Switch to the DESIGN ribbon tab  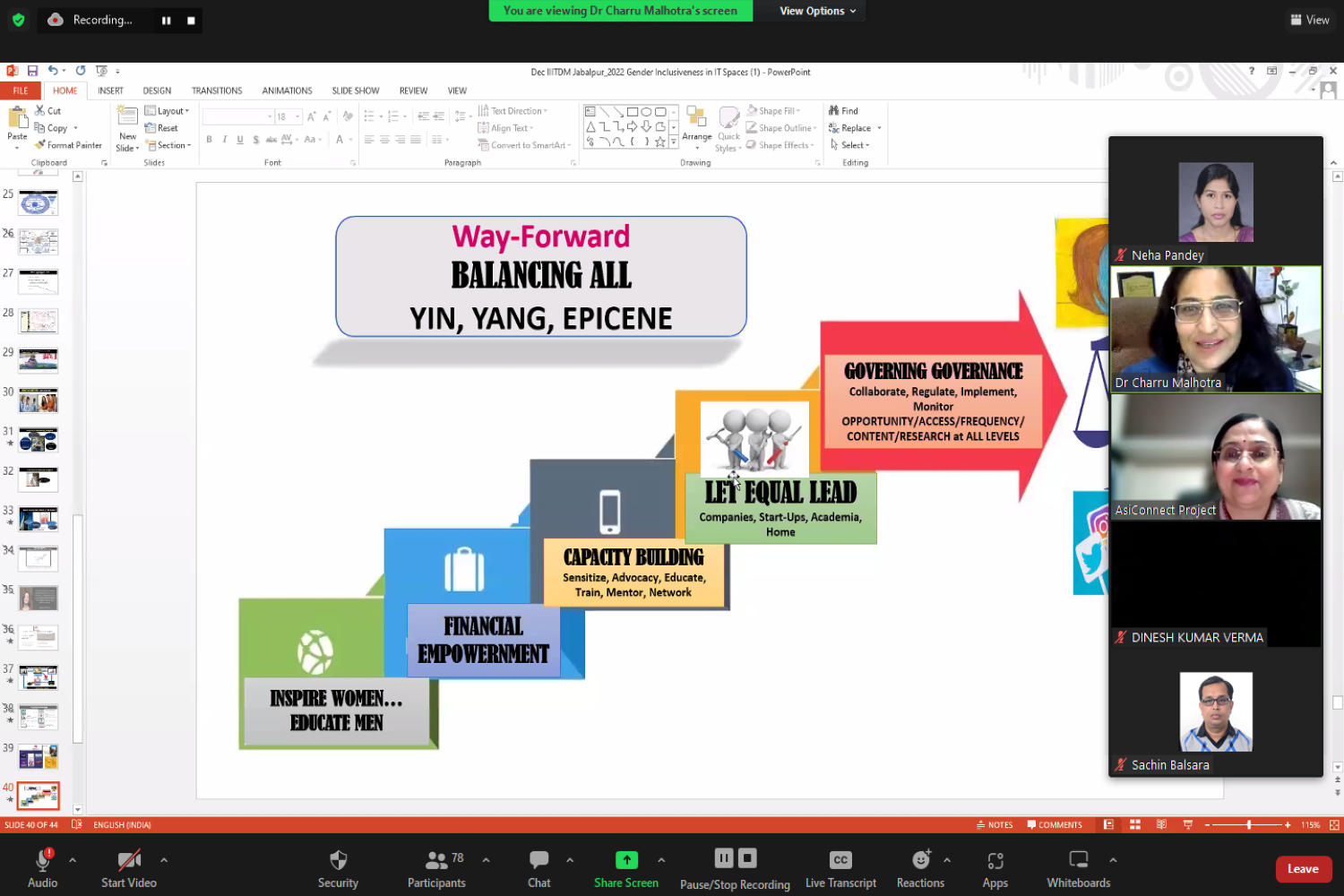click(x=157, y=90)
